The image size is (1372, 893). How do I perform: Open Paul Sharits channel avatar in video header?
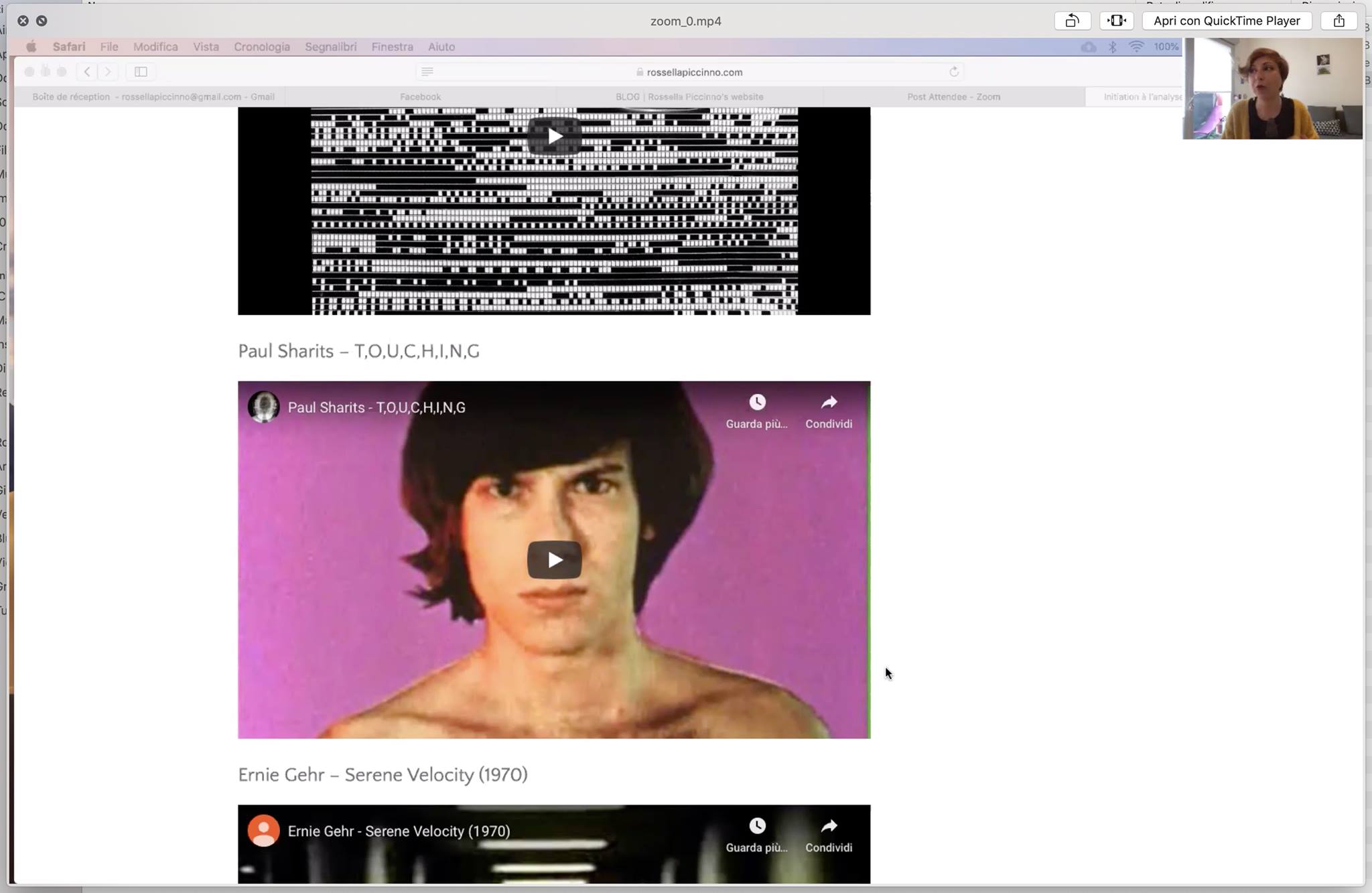[263, 407]
